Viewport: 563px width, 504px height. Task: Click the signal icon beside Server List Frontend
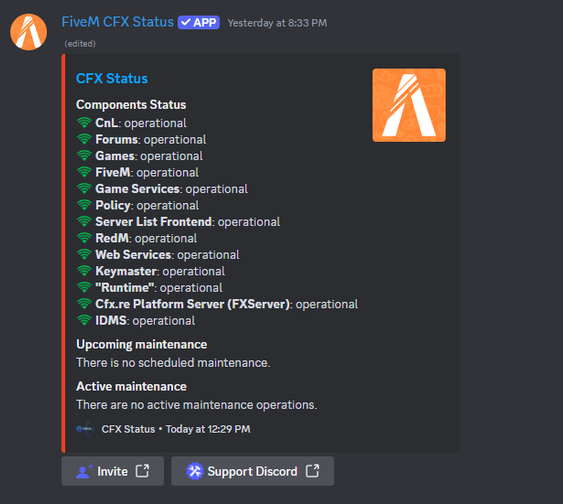tap(84, 222)
